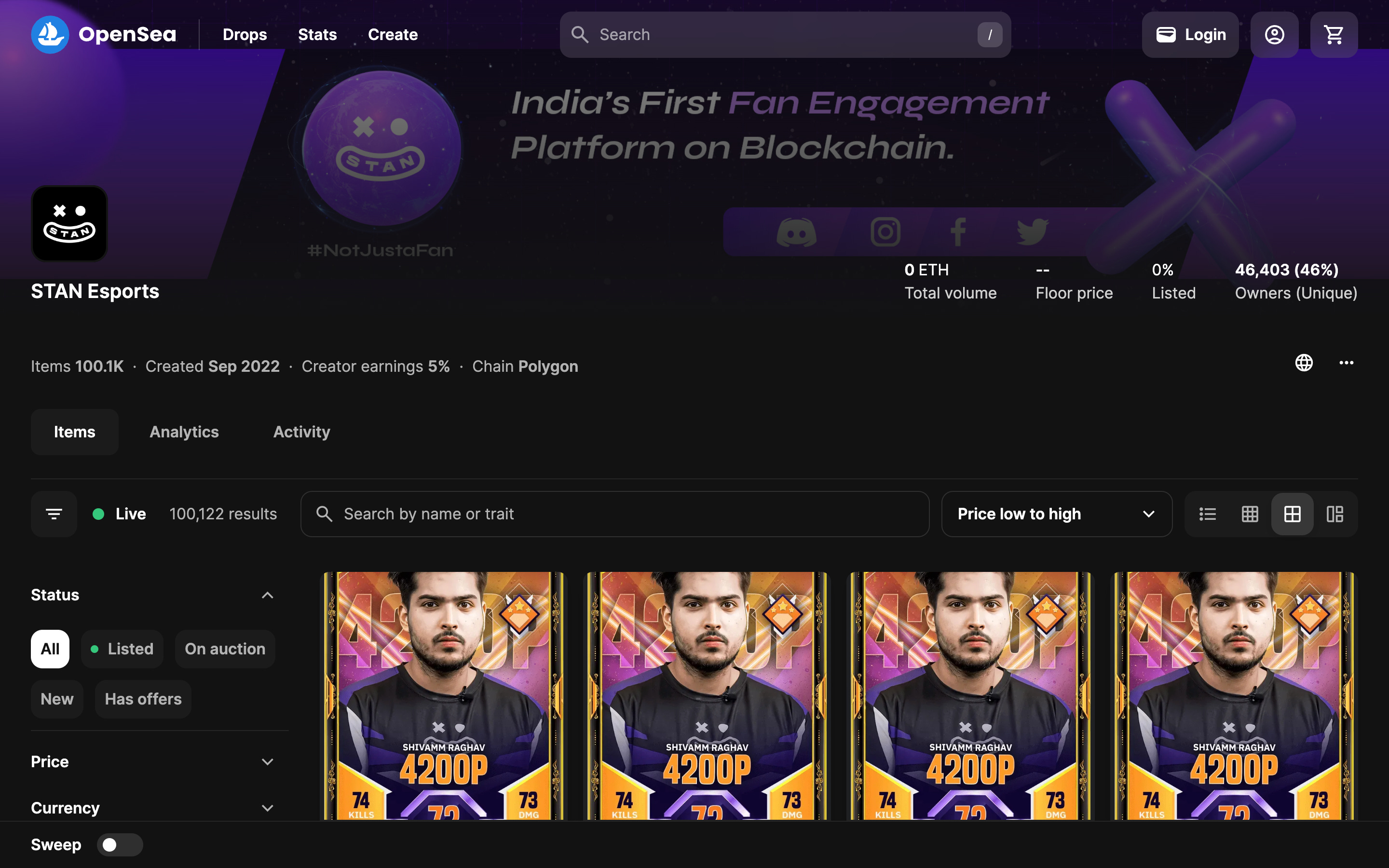Open the Price low to high dropdown
The width and height of the screenshot is (1389, 868).
click(x=1056, y=514)
